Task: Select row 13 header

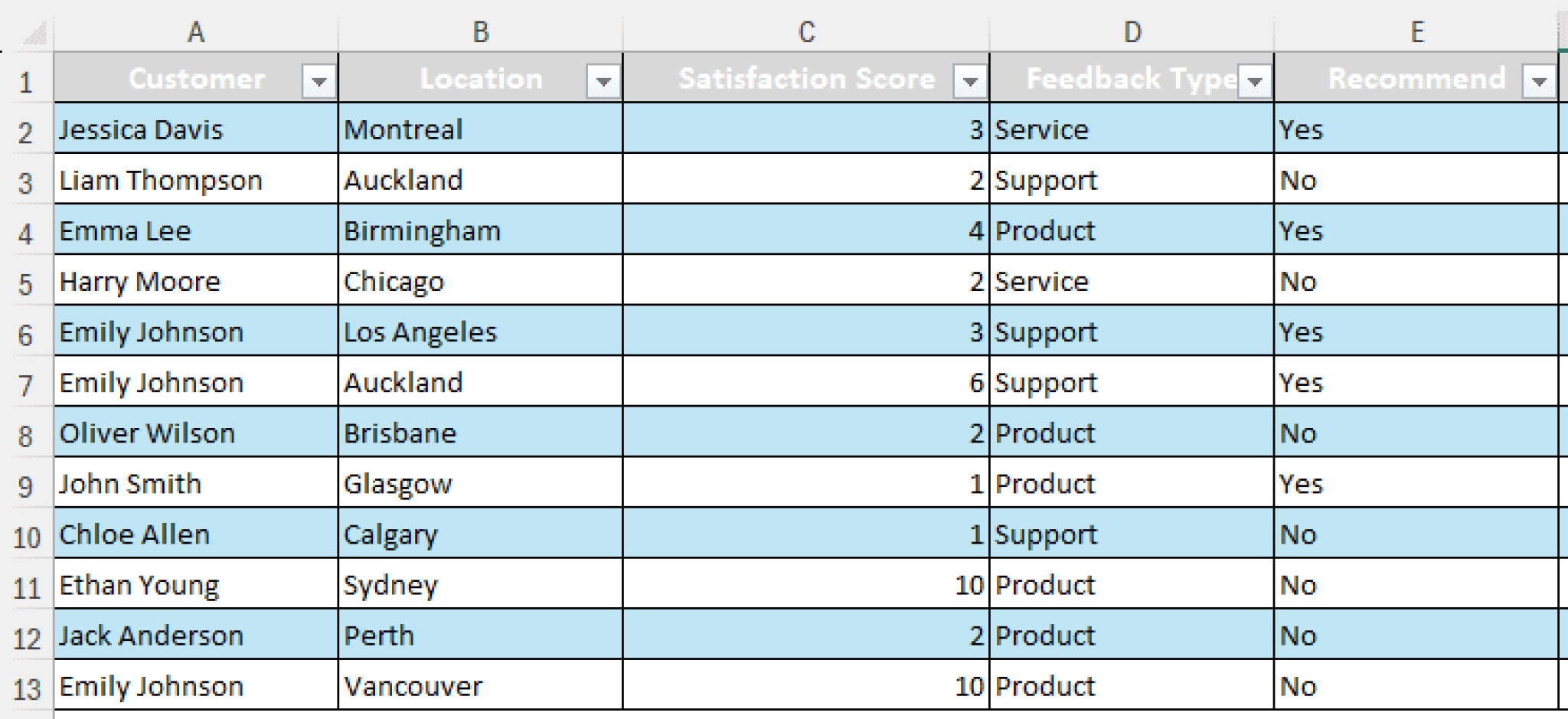Action: pos(26,688)
